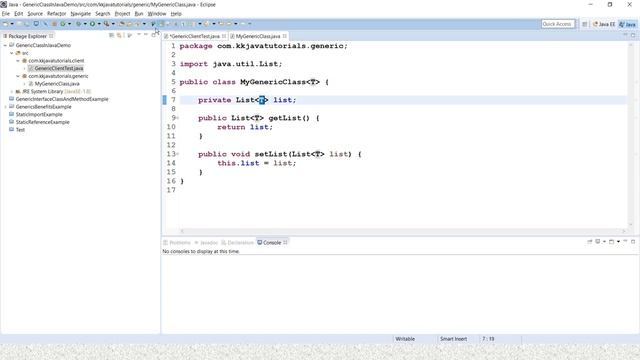Toggle Pin Console in Console toolbar
Screen dimensions: 640x360
pos(589,242)
